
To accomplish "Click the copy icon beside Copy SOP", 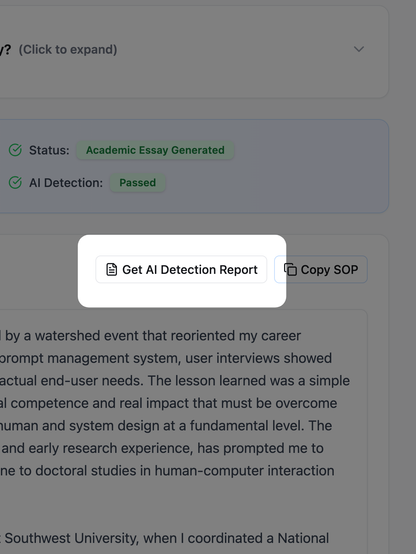I will [x=290, y=270].
